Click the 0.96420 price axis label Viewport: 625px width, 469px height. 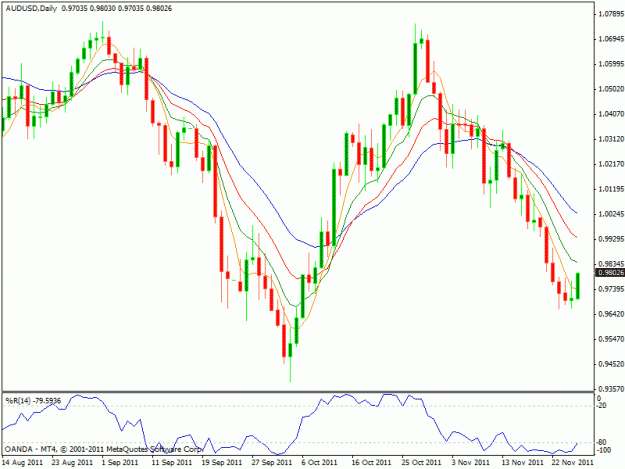click(x=611, y=314)
